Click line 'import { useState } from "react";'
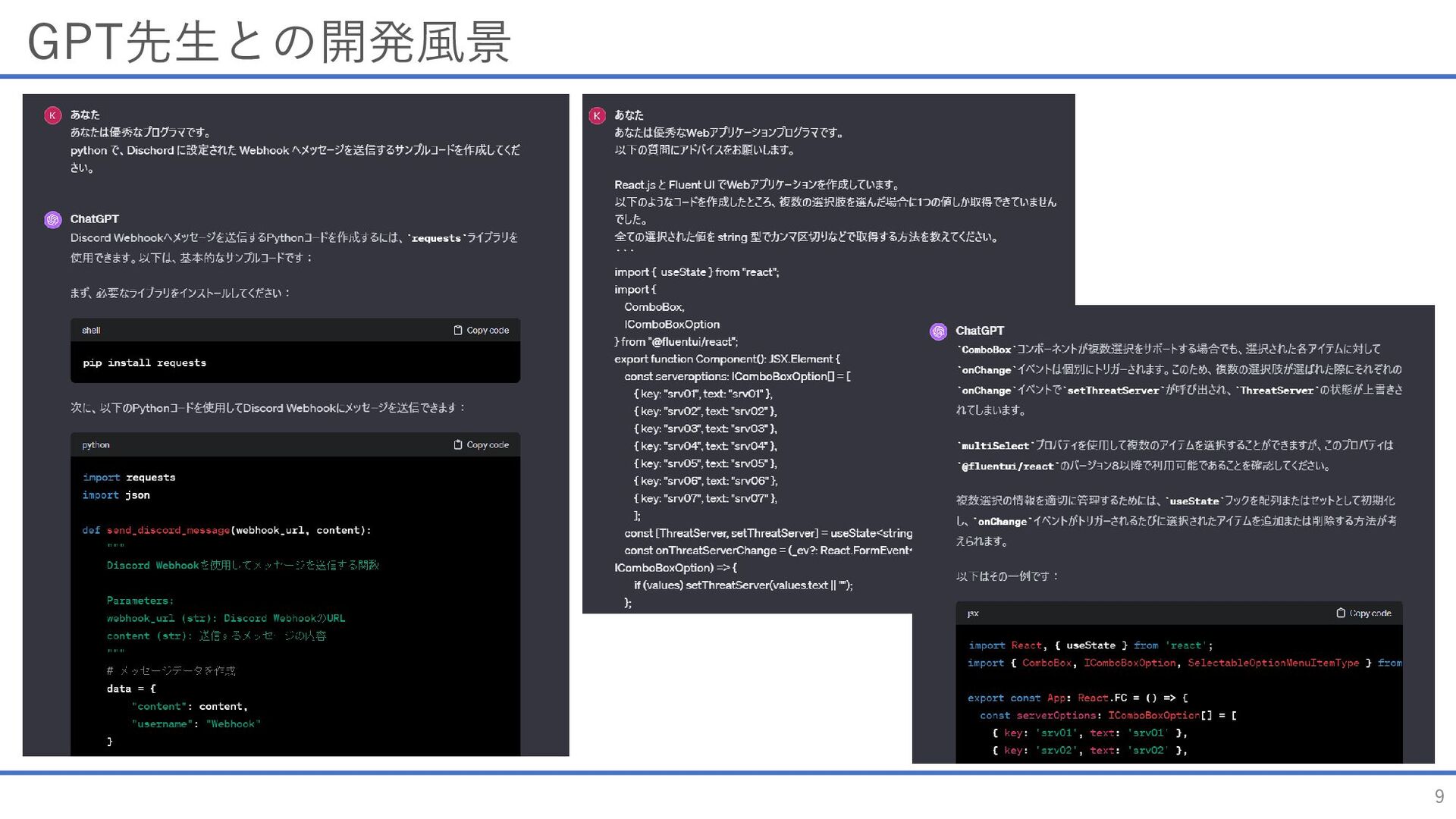Screen dimensions: 1456x819 pos(696,272)
